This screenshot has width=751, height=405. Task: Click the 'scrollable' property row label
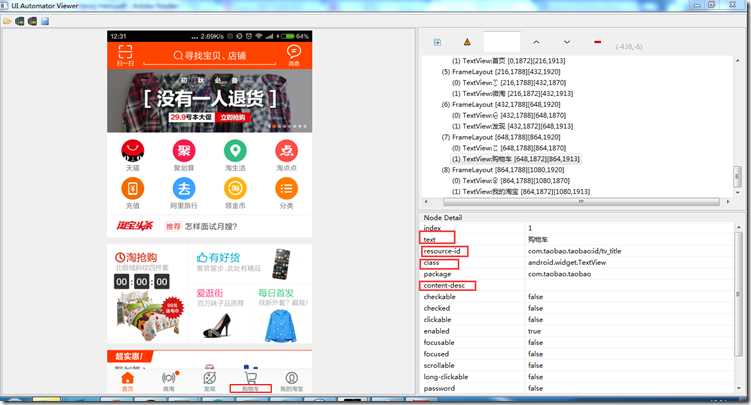439,365
